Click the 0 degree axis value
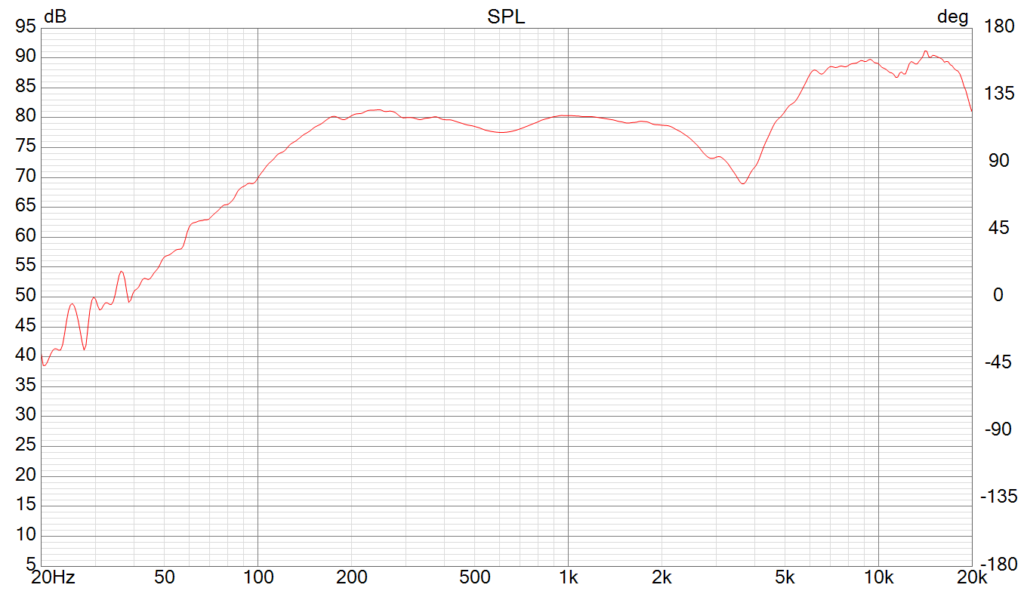Image resolution: width=1024 pixels, height=594 pixels. 998,295
